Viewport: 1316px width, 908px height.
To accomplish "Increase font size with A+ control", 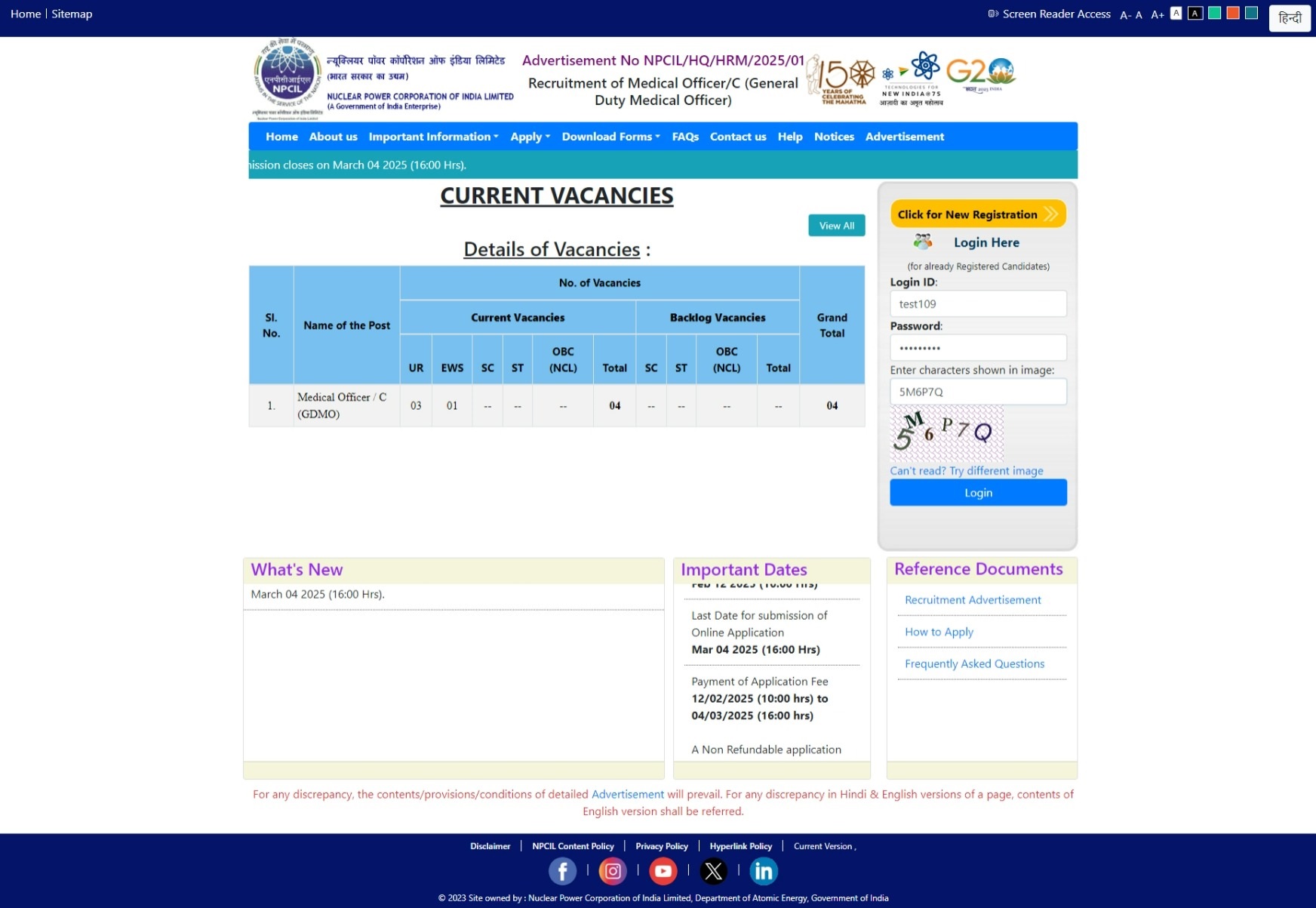I will pyautogui.click(x=1158, y=15).
